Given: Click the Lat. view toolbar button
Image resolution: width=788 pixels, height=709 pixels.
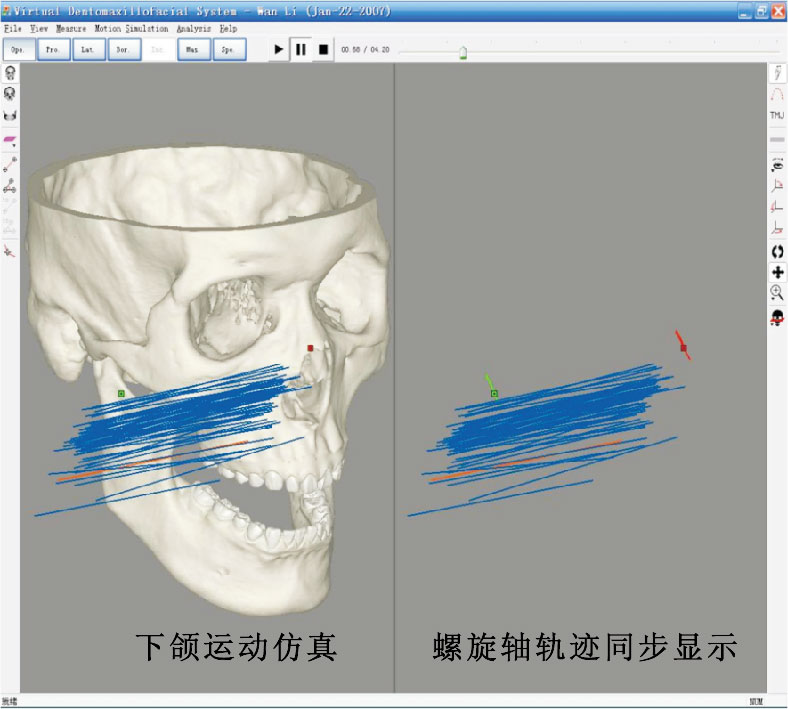Looking at the screenshot, I should [x=89, y=49].
